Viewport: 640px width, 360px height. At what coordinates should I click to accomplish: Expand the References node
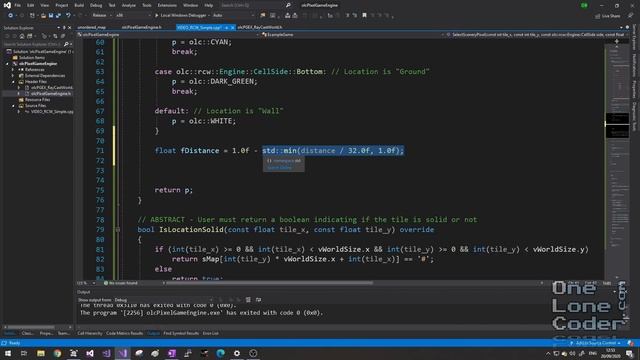tap(13, 70)
